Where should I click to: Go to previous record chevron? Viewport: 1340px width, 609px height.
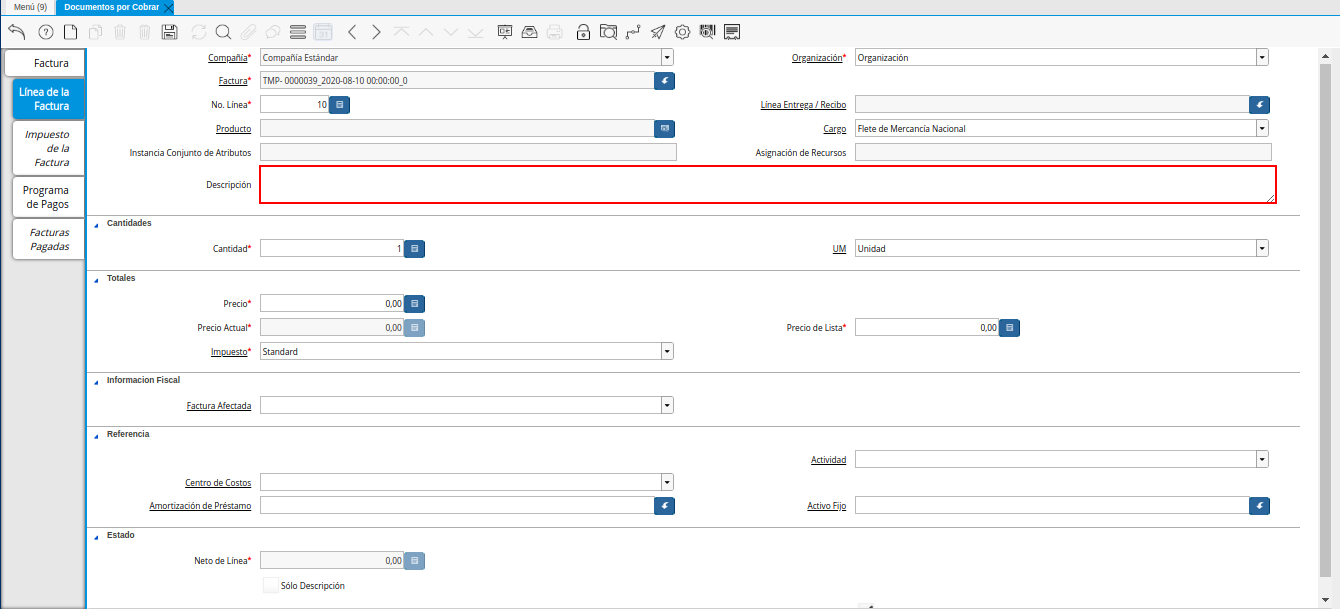pyautogui.click(x=352, y=32)
